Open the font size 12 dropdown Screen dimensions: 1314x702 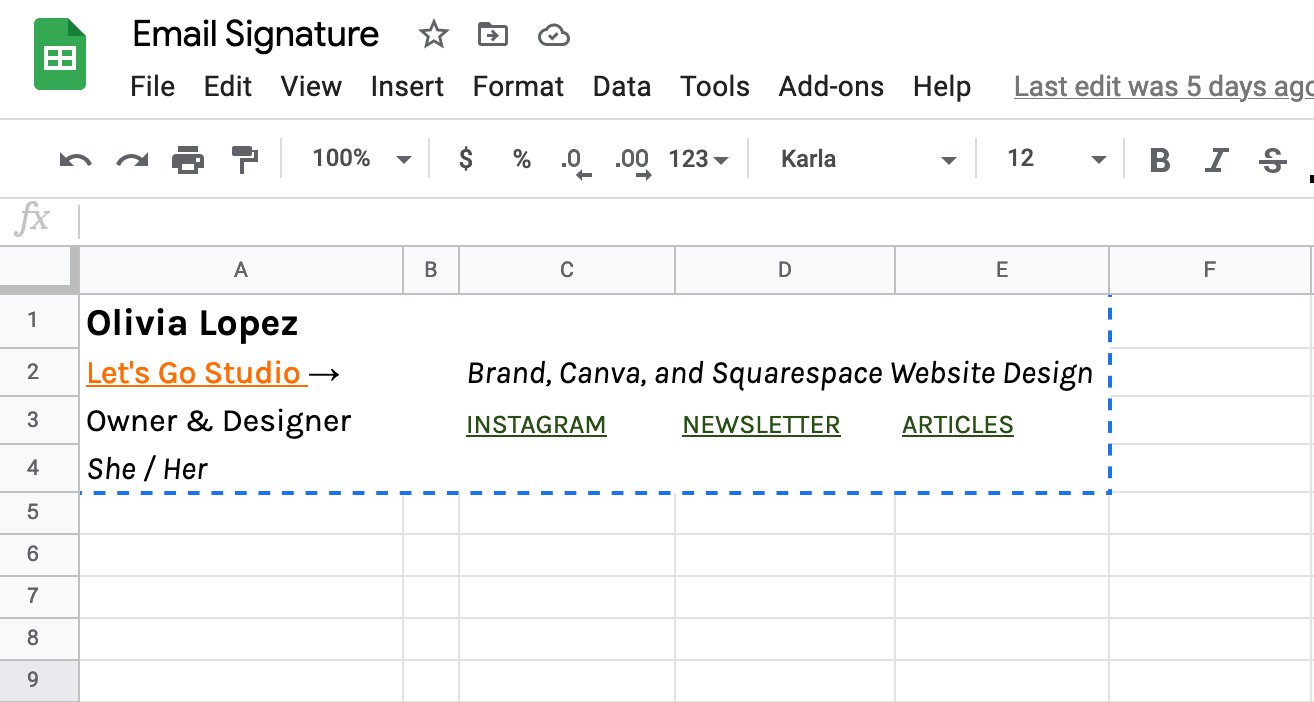(x=1056, y=159)
